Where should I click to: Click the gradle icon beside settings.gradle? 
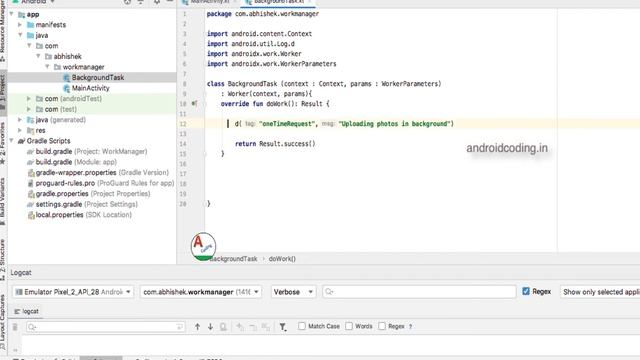31,204
